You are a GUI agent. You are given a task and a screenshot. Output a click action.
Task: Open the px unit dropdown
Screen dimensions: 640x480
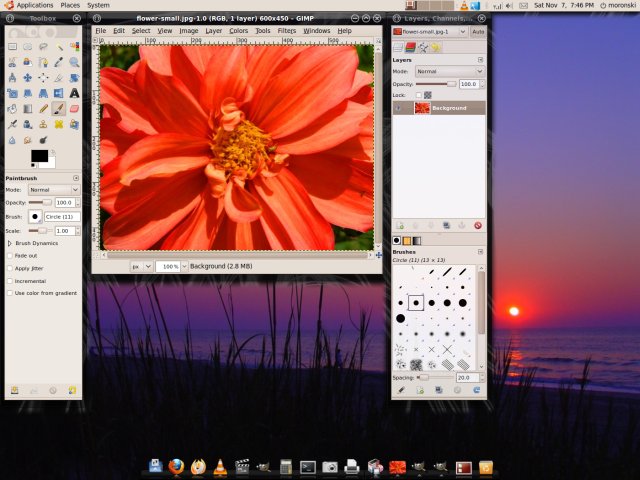(x=141, y=267)
